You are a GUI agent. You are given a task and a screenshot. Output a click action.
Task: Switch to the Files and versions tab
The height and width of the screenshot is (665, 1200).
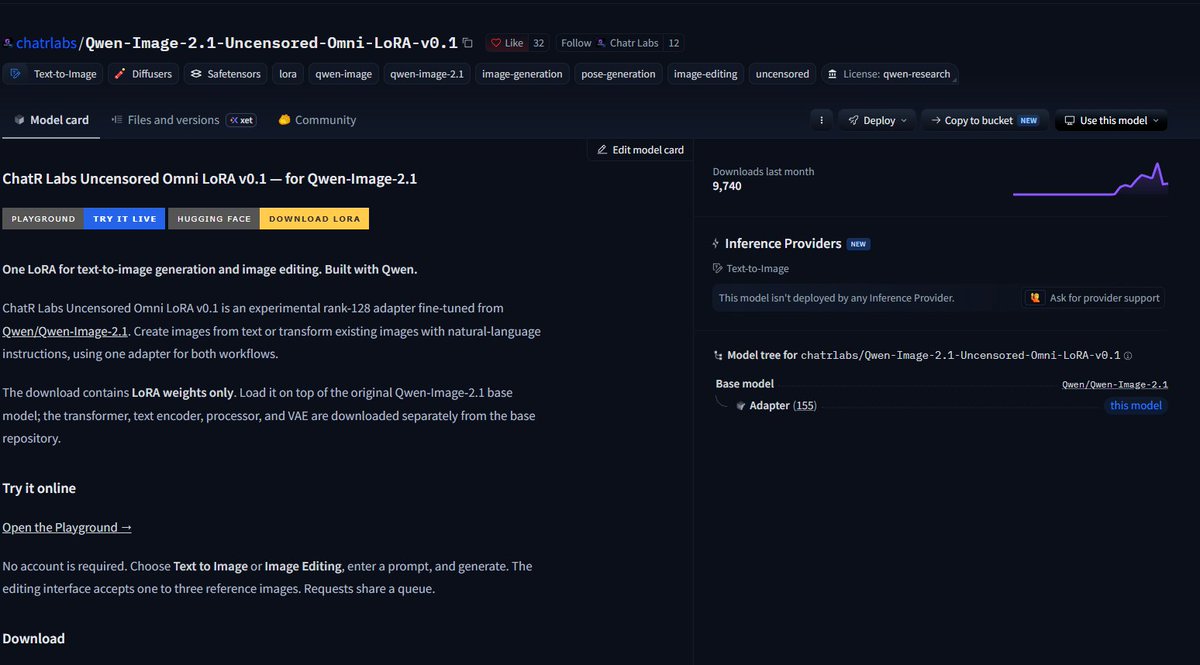183,120
